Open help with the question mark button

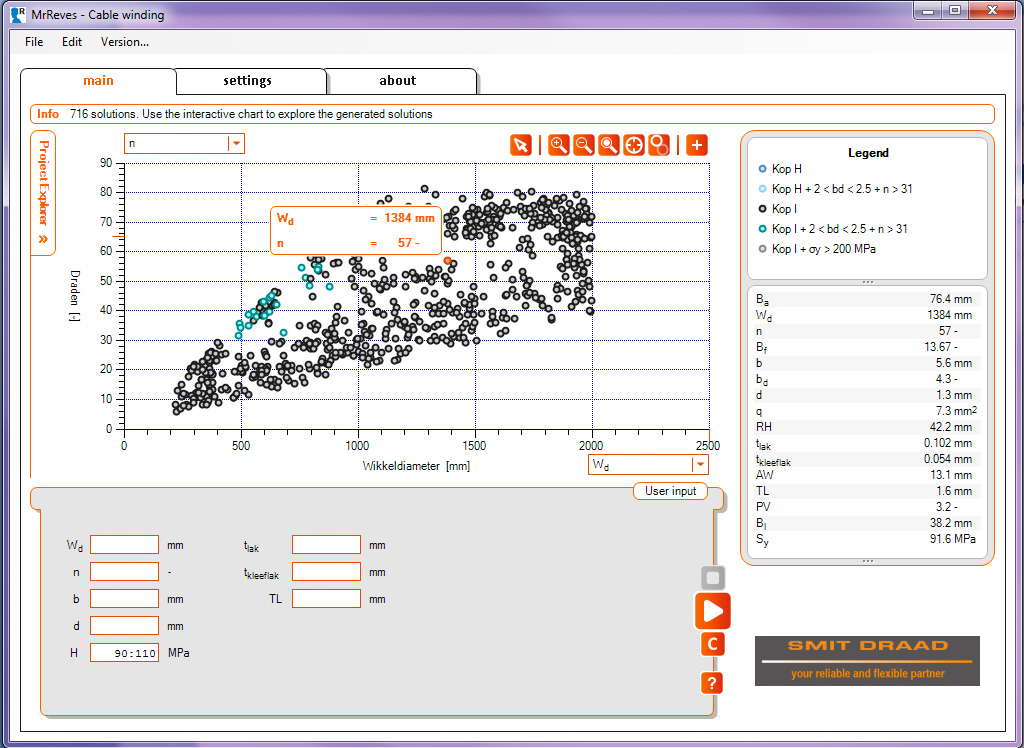[x=712, y=683]
